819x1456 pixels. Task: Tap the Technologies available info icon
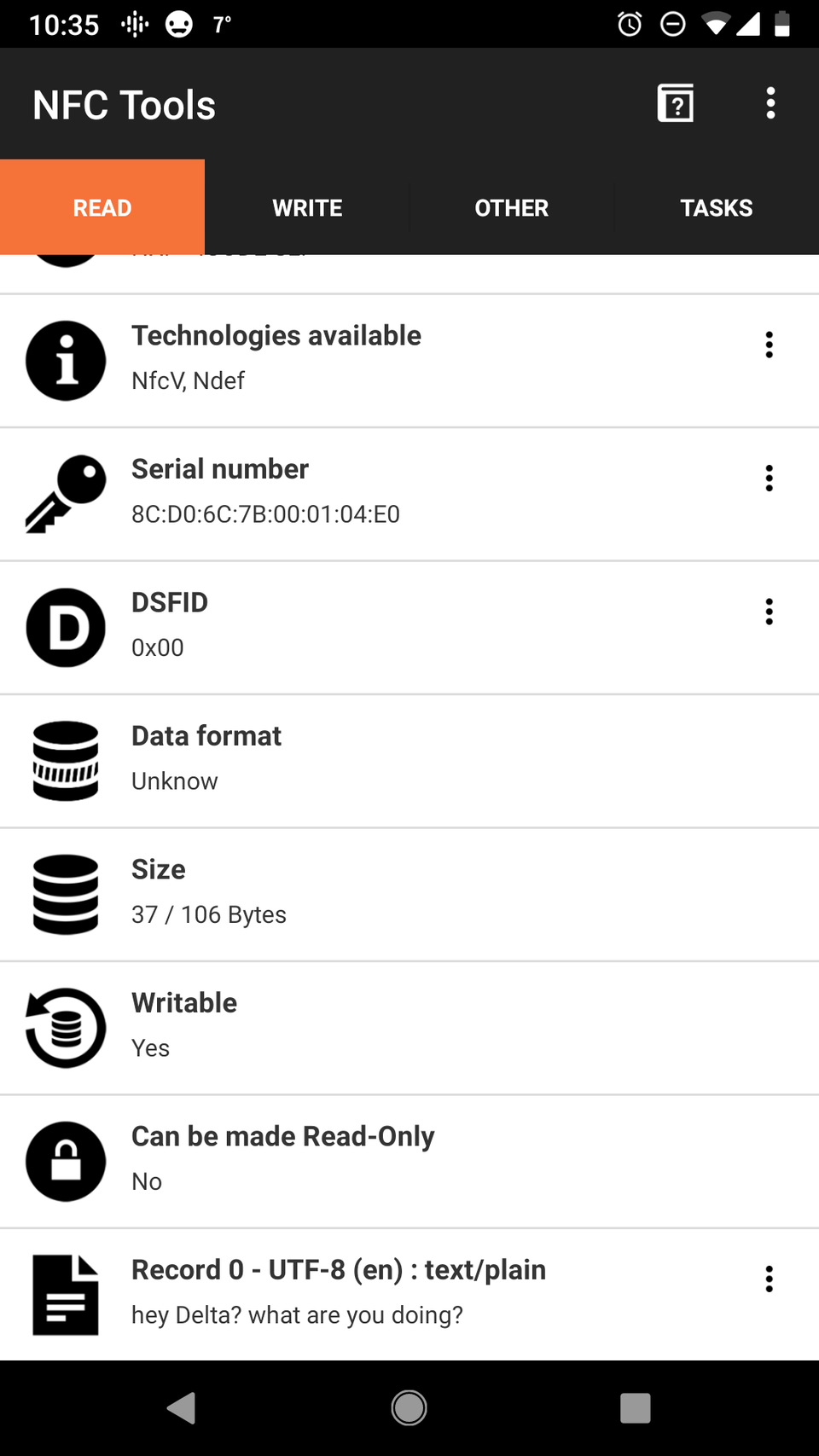point(66,361)
